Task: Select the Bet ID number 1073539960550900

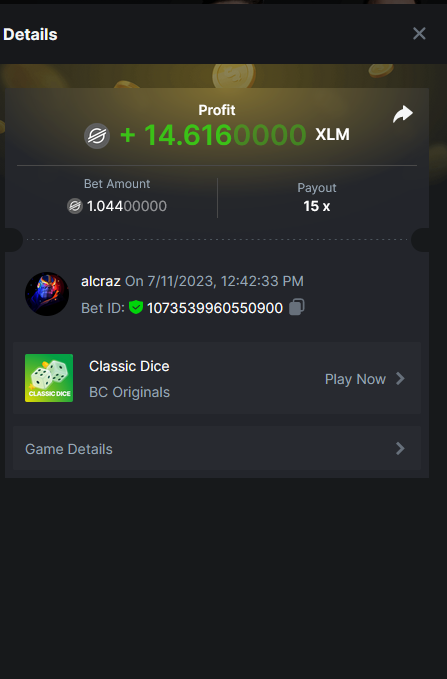Action: [215, 308]
